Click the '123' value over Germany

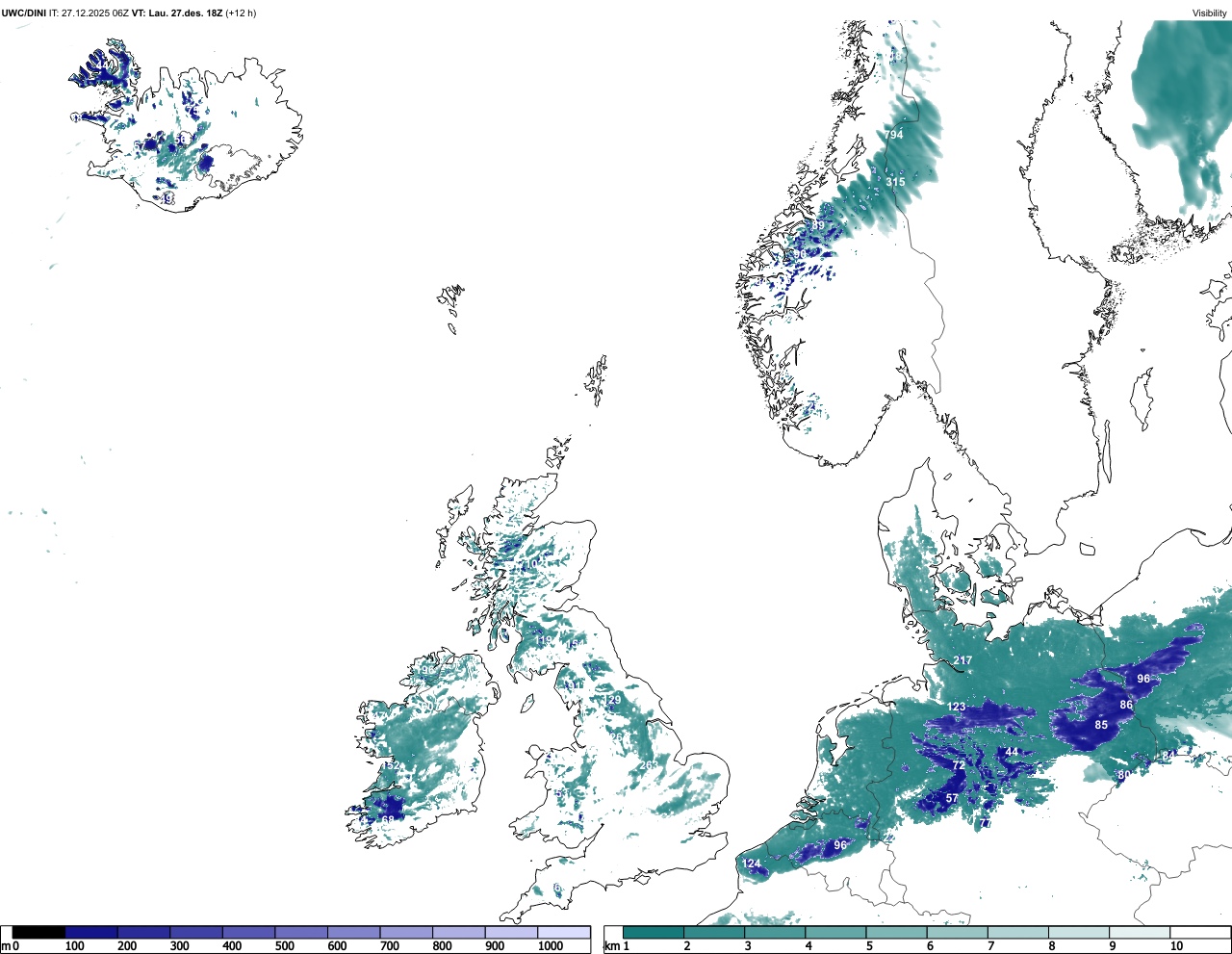tap(956, 708)
